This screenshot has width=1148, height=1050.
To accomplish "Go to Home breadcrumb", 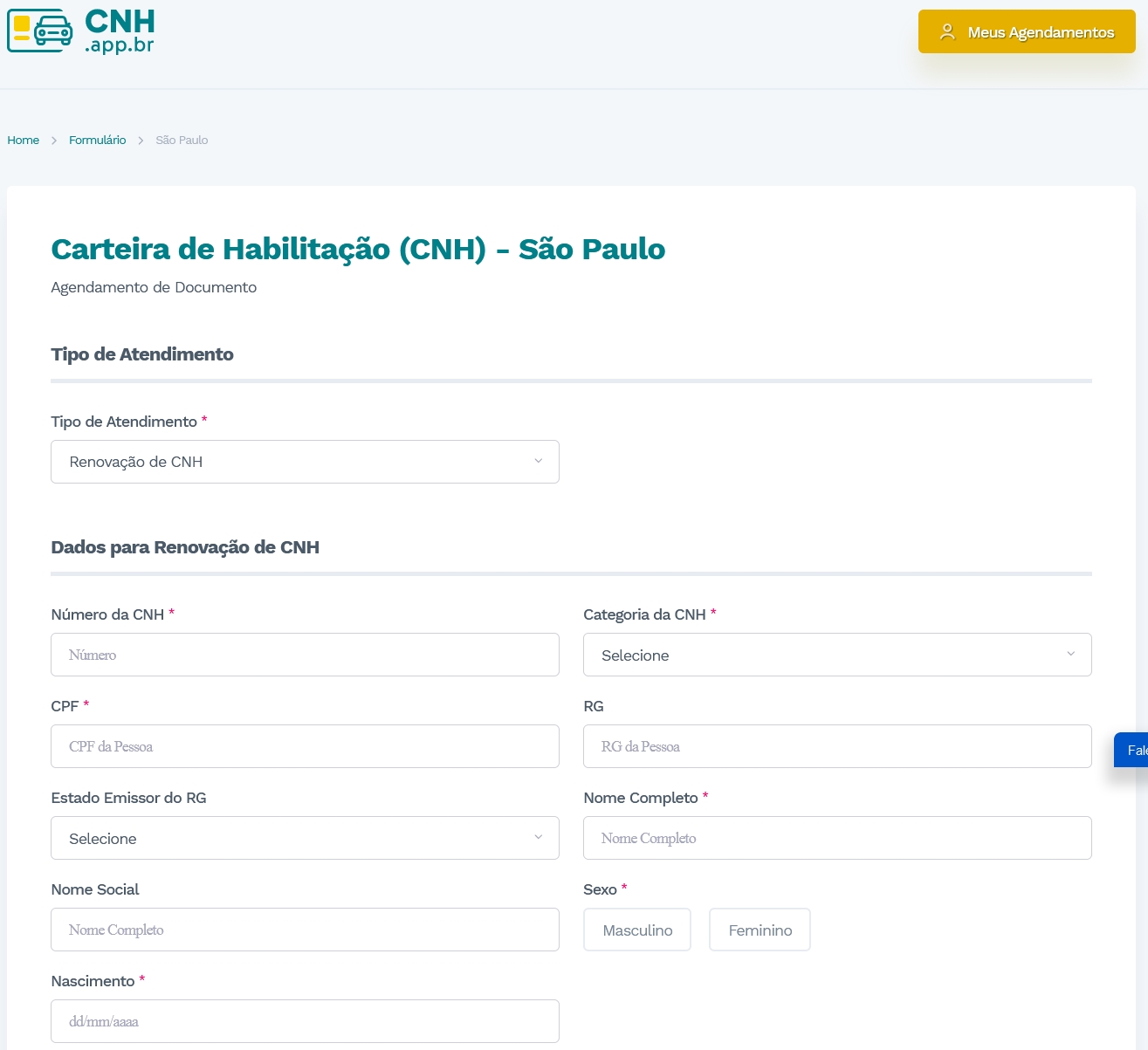I will click(x=24, y=140).
